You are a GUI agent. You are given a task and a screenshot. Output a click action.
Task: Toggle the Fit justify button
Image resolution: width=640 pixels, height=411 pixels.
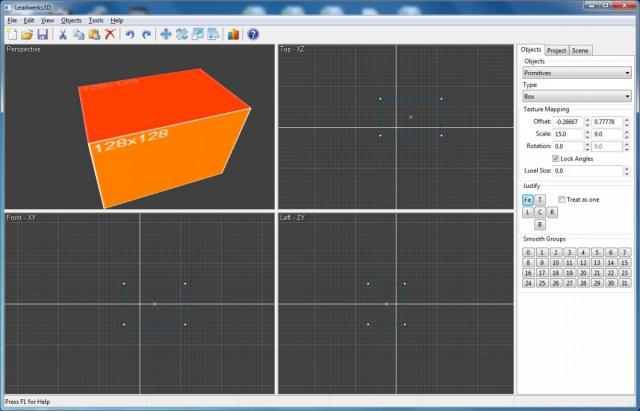[x=527, y=200]
